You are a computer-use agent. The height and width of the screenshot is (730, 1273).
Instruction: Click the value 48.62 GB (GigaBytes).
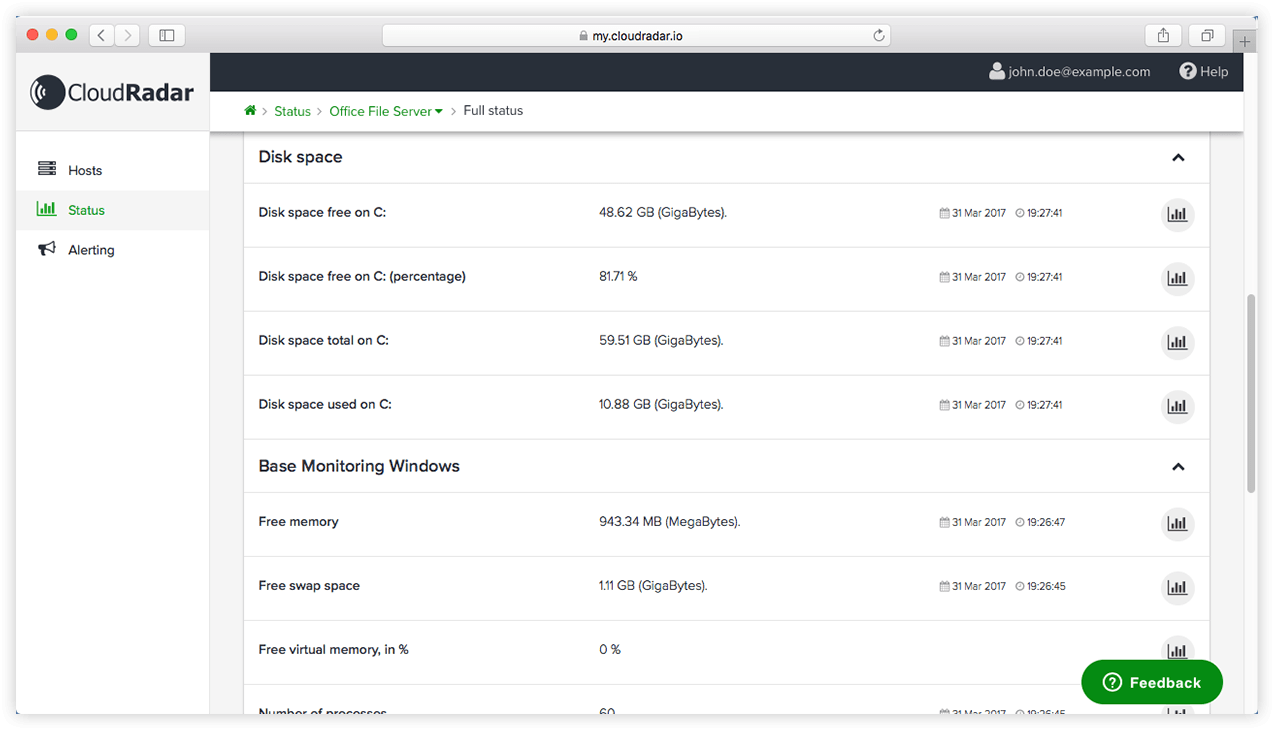click(x=663, y=212)
